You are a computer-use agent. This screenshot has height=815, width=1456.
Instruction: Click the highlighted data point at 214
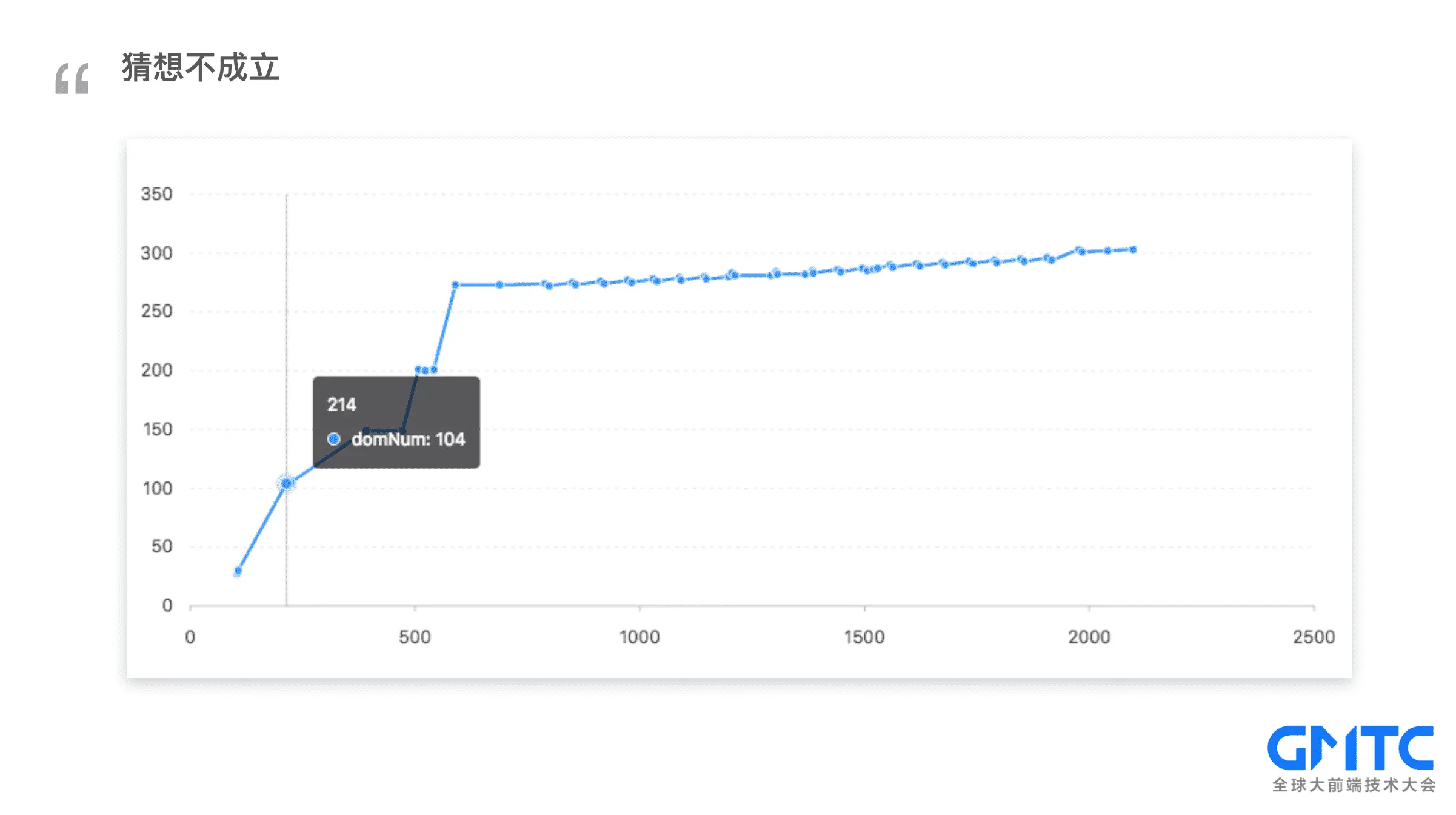[x=286, y=483]
